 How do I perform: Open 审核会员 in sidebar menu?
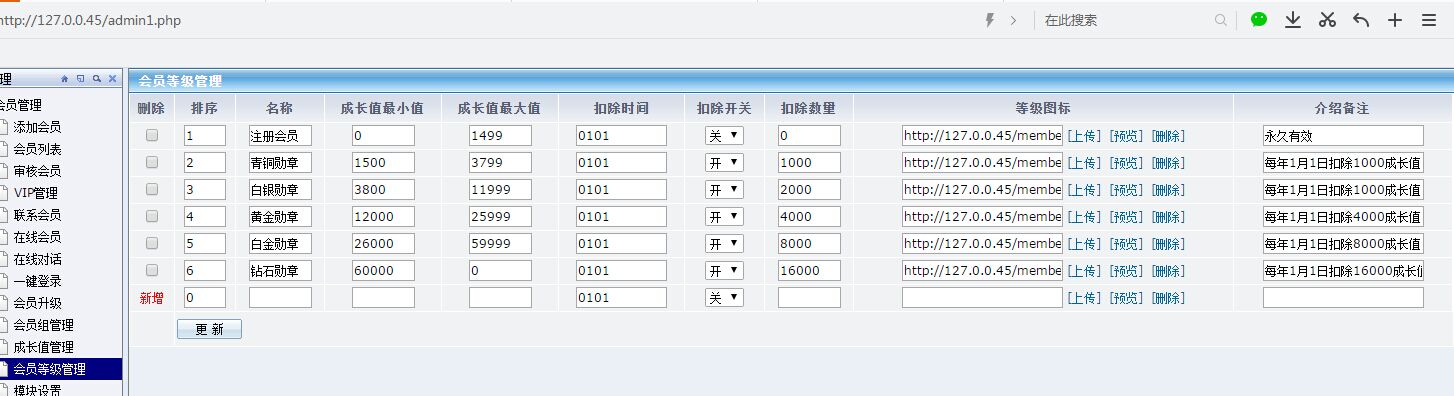pyautogui.click(x=37, y=171)
